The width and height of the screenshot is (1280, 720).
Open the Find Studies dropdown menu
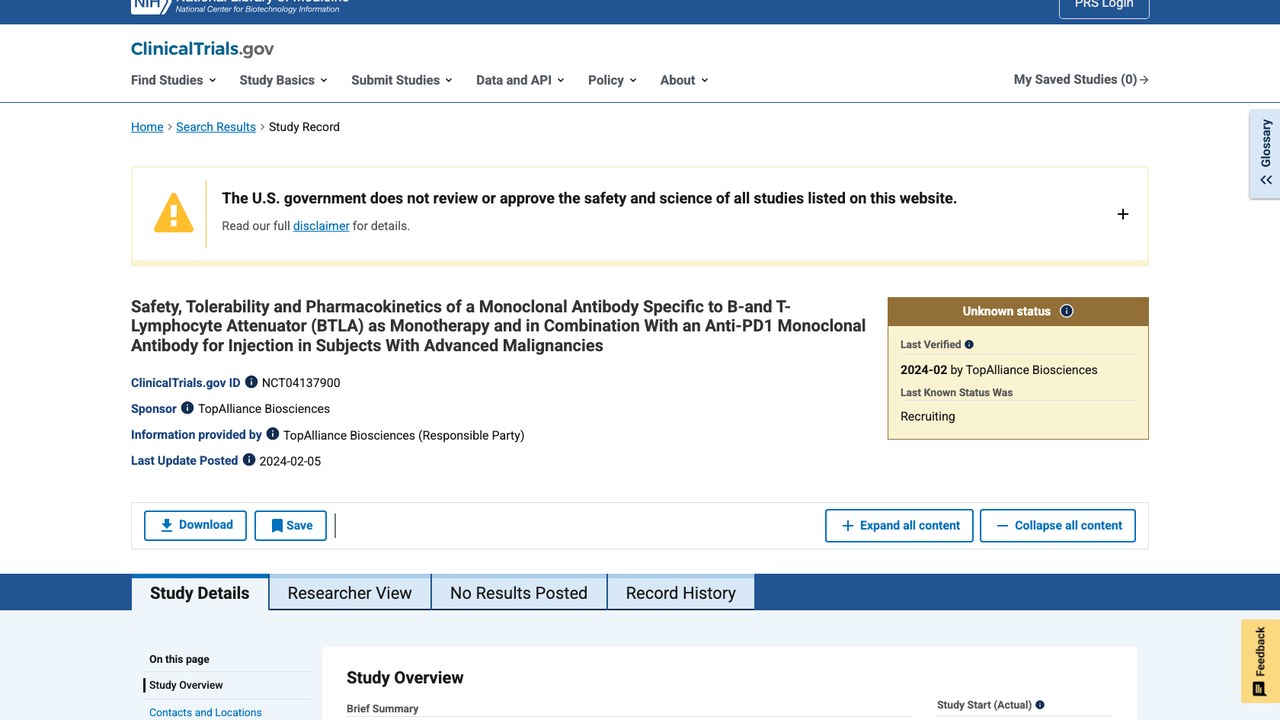coord(174,80)
